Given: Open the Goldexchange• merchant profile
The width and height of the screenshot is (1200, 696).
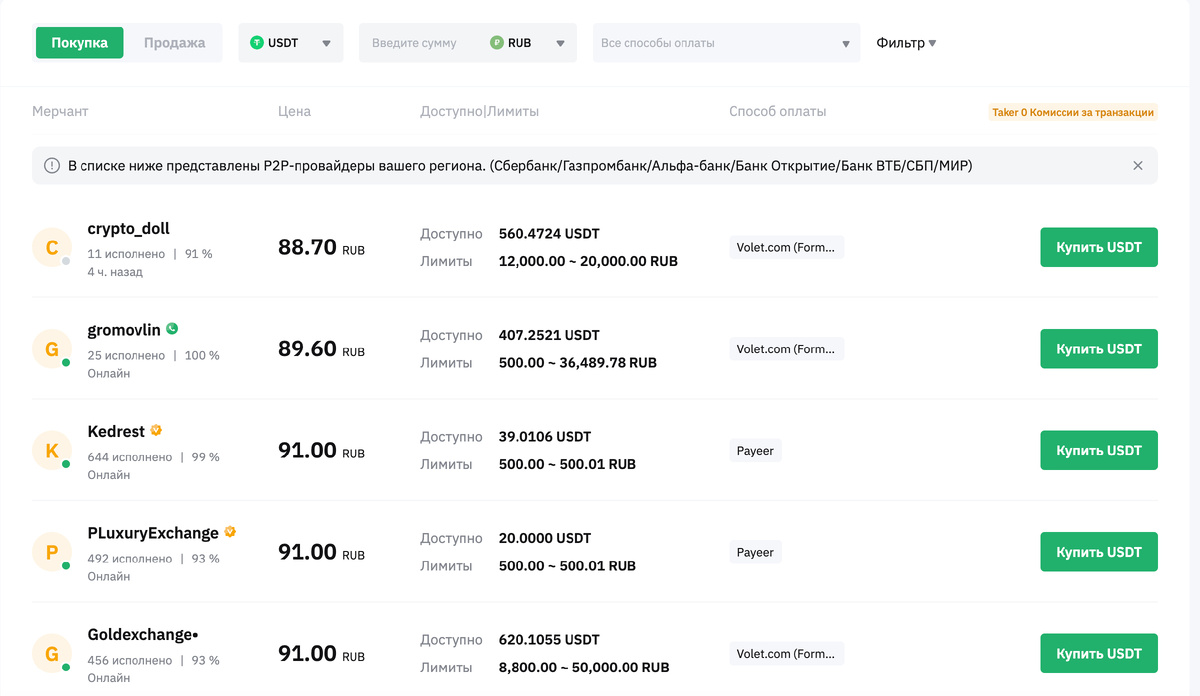Looking at the screenshot, I should tap(143, 634).
